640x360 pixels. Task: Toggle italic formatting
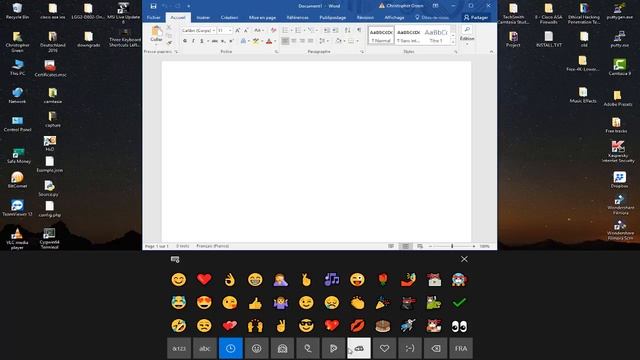(193, 41)
